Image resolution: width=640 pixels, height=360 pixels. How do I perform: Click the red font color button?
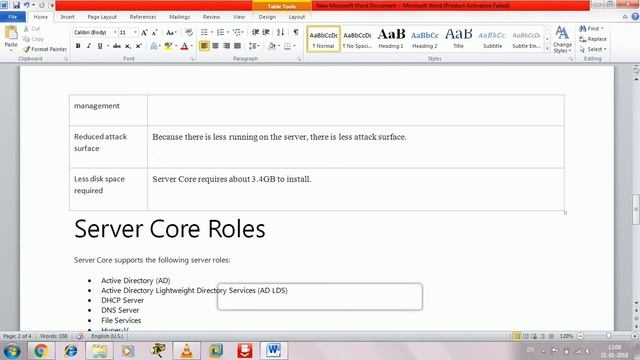pyautogui.click(x=184, y=46)
